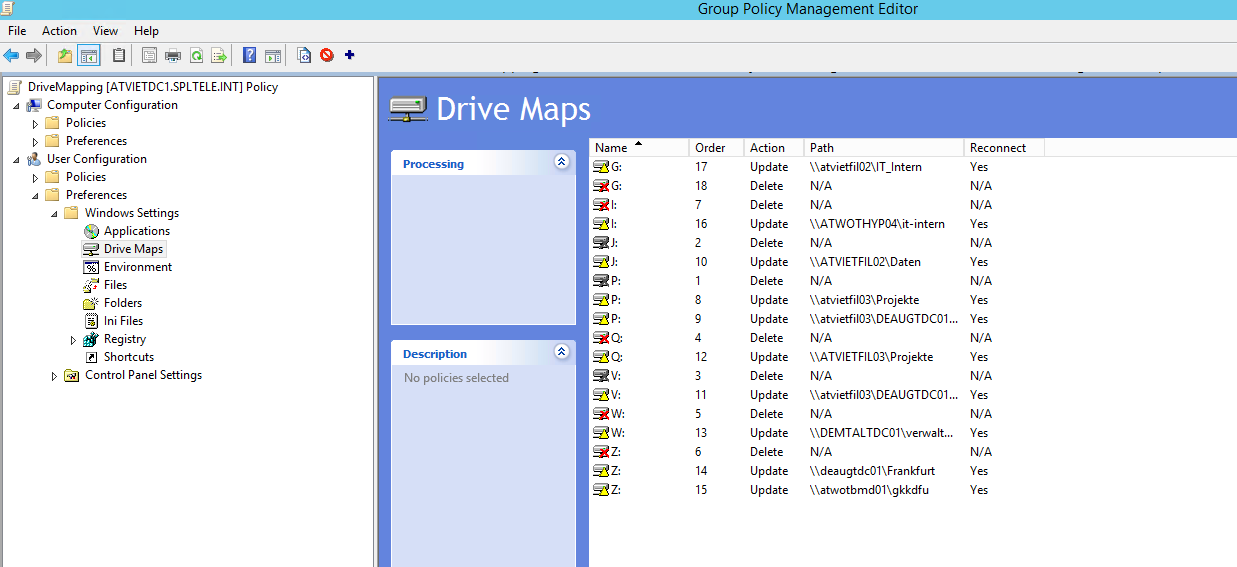Click the drive icon of P: order 9
This screenshot has width=1237, height=567.
click(x=601, y=319)
